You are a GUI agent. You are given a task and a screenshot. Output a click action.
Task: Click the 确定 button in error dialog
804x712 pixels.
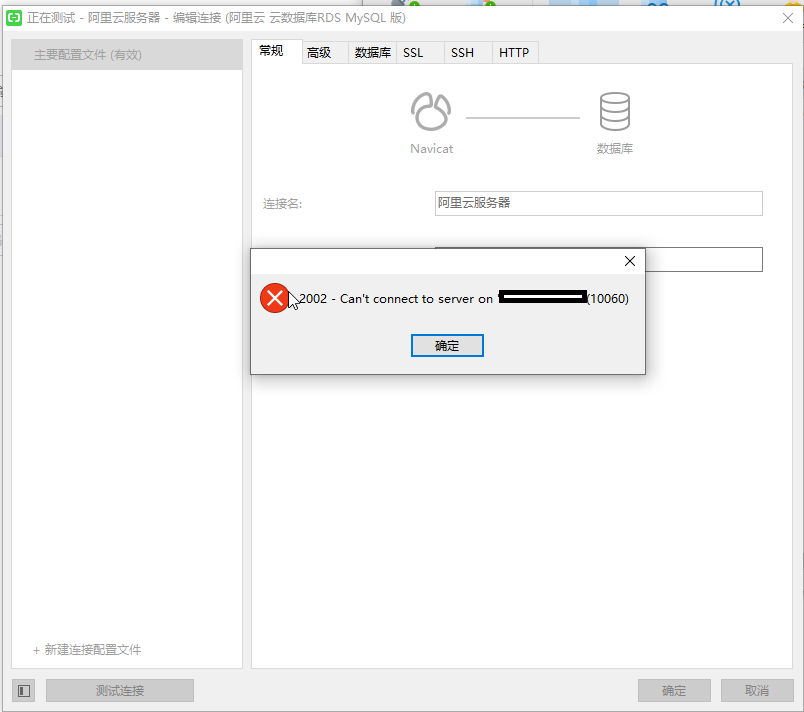coord(447,345)
